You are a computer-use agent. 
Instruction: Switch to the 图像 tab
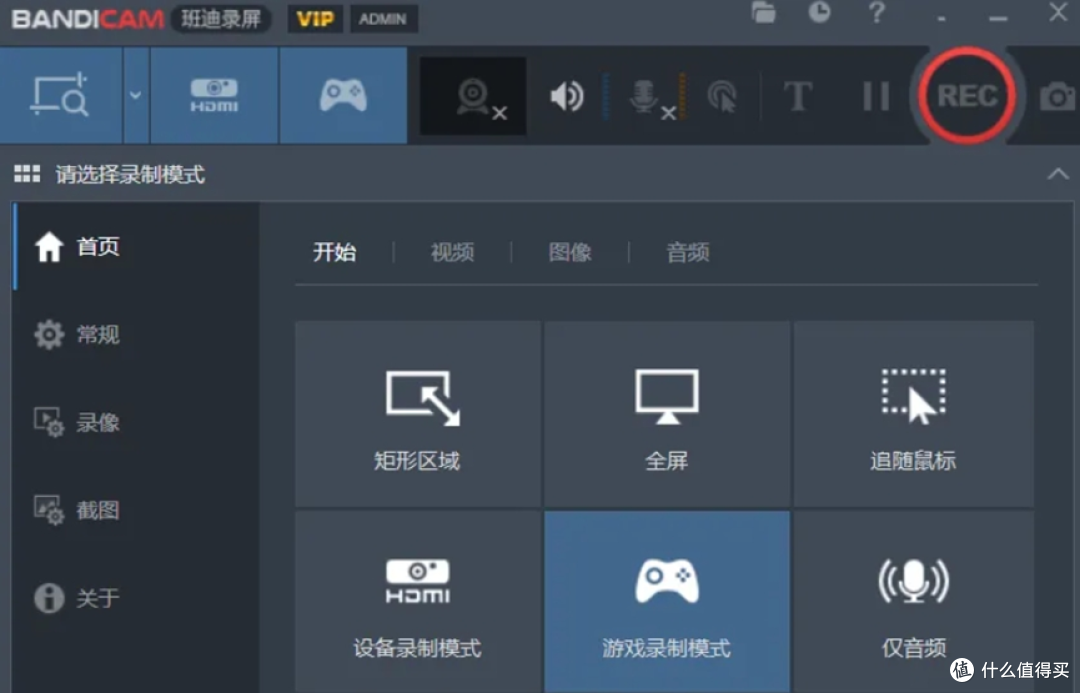click(570, 252)
